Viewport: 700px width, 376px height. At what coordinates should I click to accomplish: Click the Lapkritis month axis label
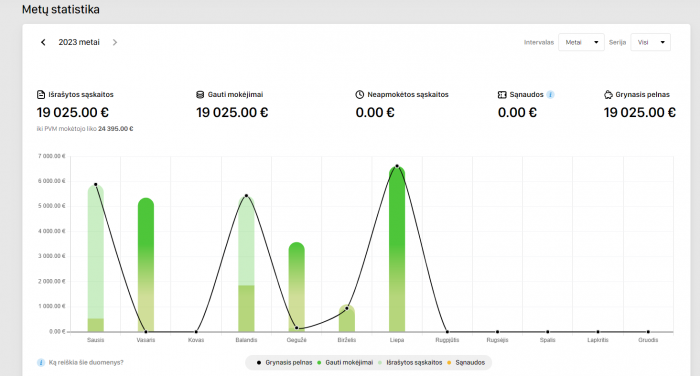598,340
